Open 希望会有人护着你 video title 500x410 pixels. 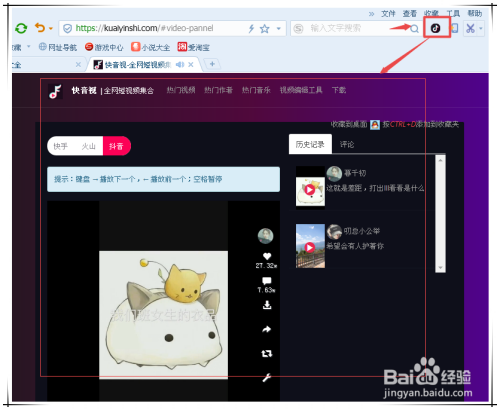(355, 246)
